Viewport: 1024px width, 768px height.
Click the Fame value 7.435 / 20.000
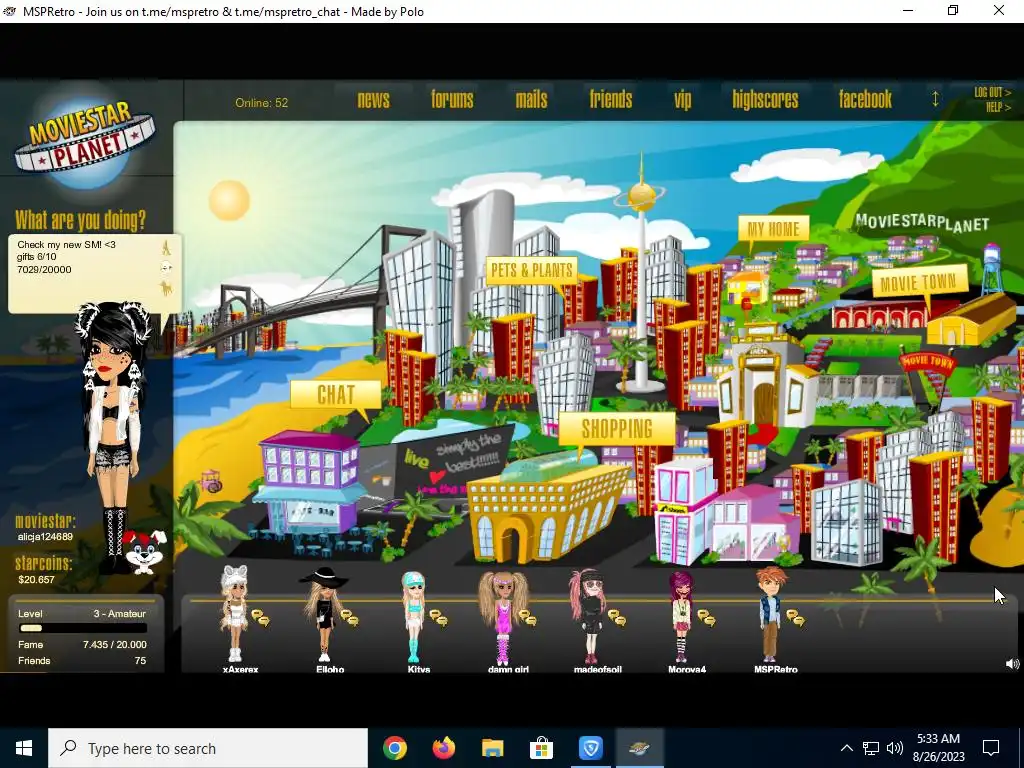tap(114, 645)
